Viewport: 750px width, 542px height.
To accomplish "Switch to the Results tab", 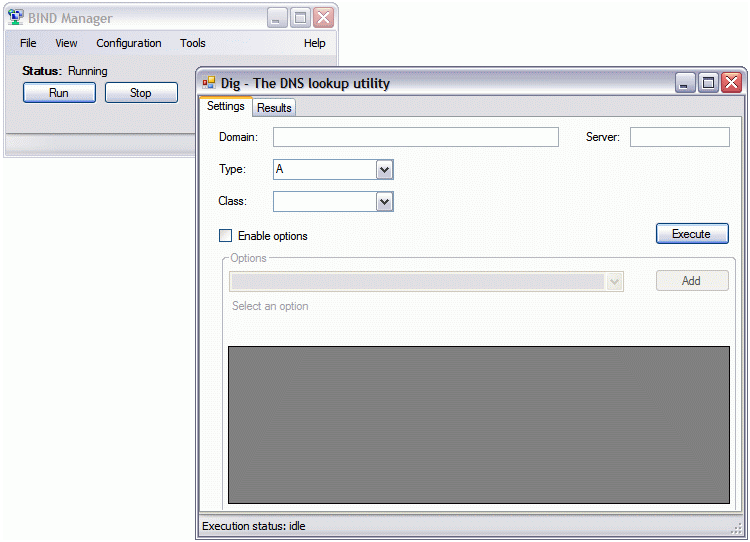I will pyautogui.click(x=274, y=108).
